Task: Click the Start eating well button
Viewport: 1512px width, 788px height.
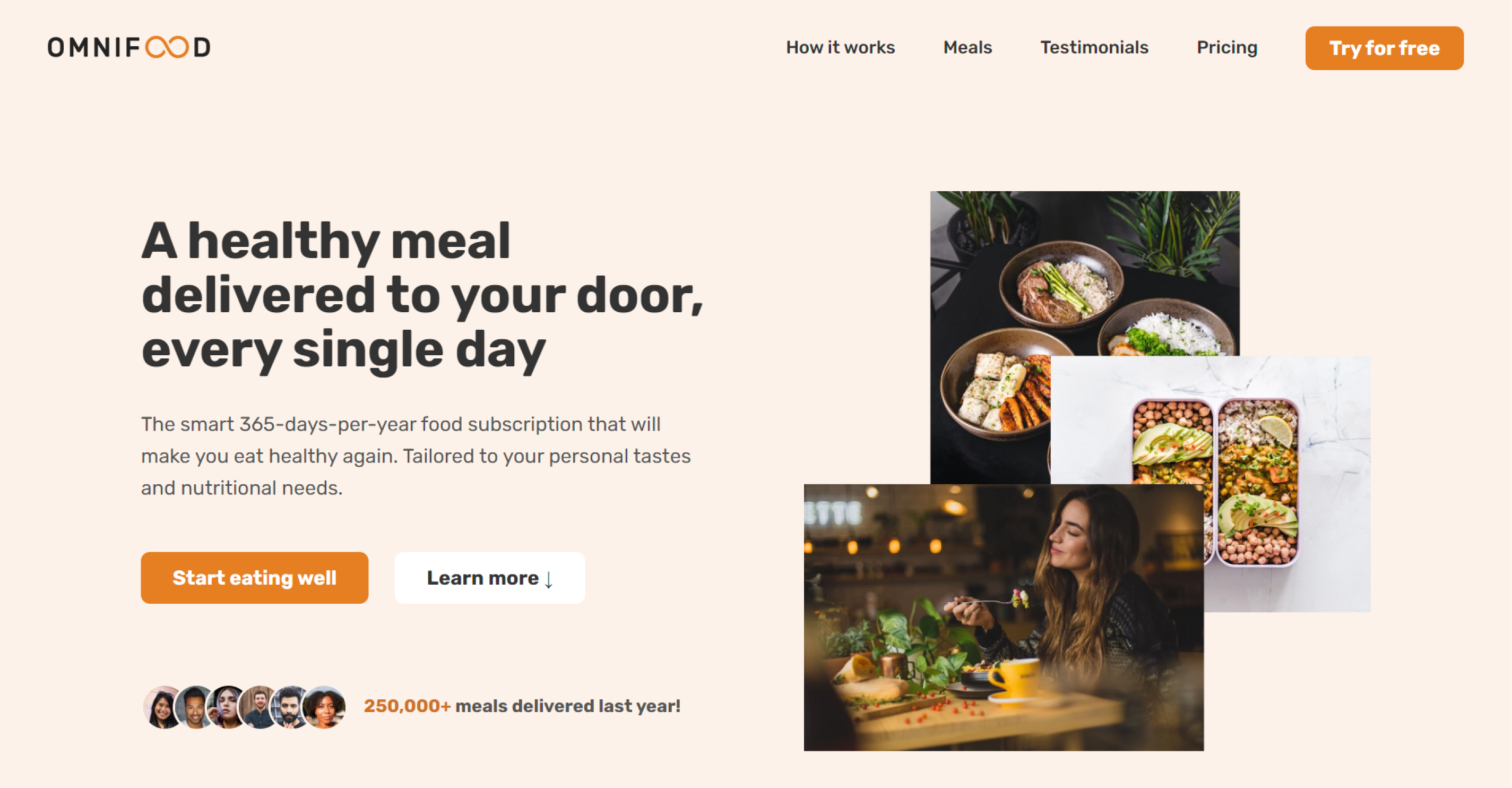Action: [254, 578]
